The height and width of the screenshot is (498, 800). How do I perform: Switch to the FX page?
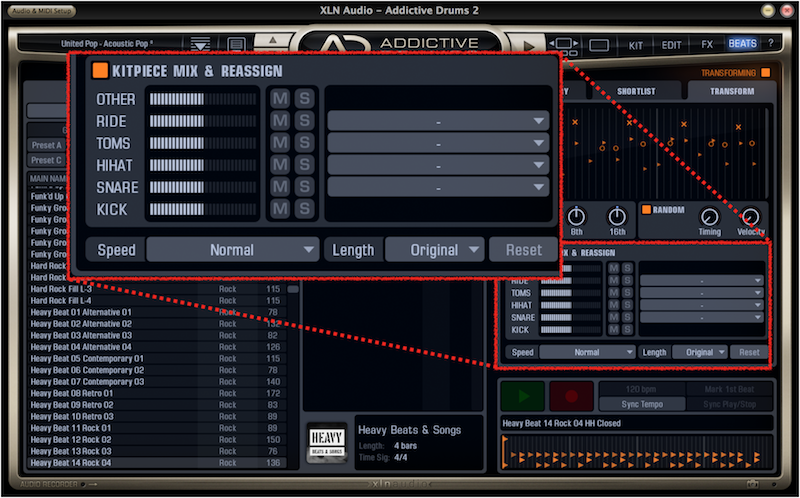coord(707,45)
